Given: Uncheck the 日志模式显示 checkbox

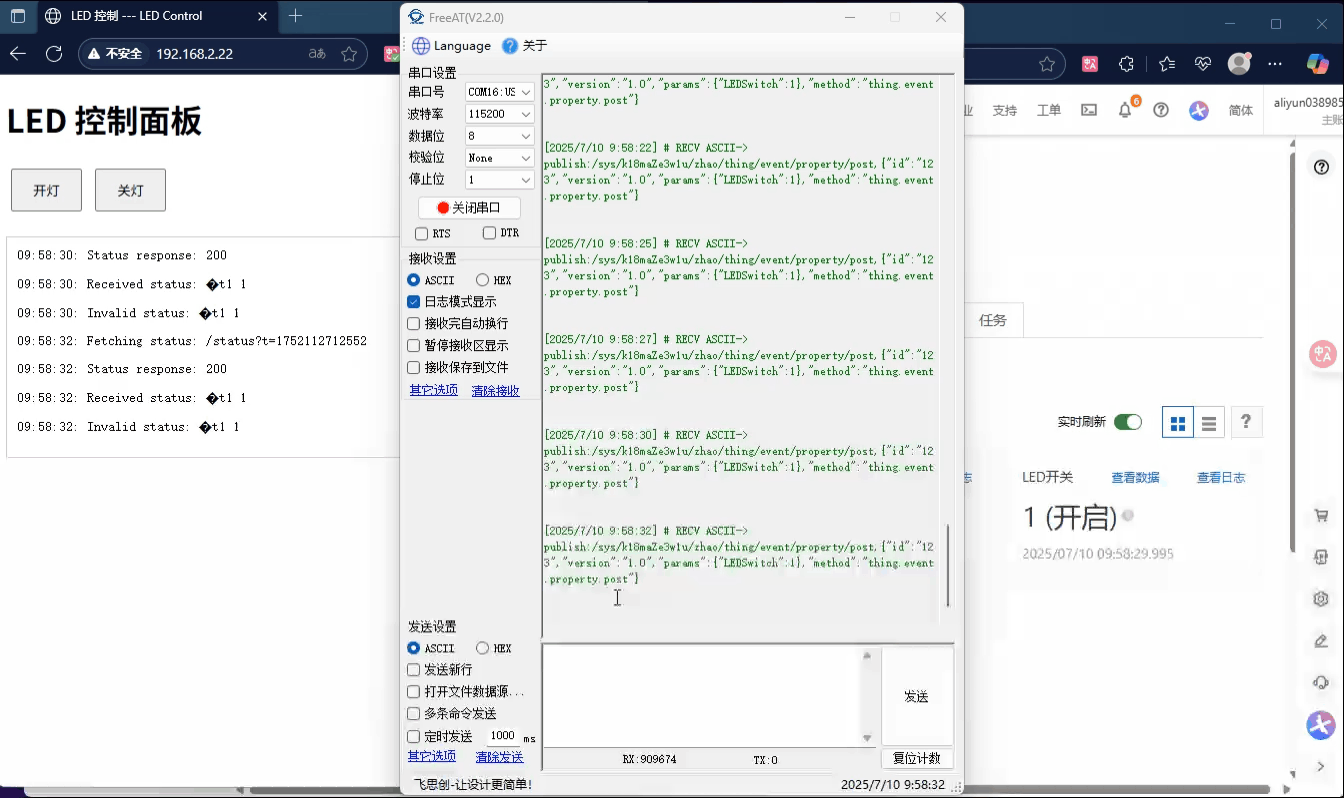Looking at the screenshot, I should (414, 302).
